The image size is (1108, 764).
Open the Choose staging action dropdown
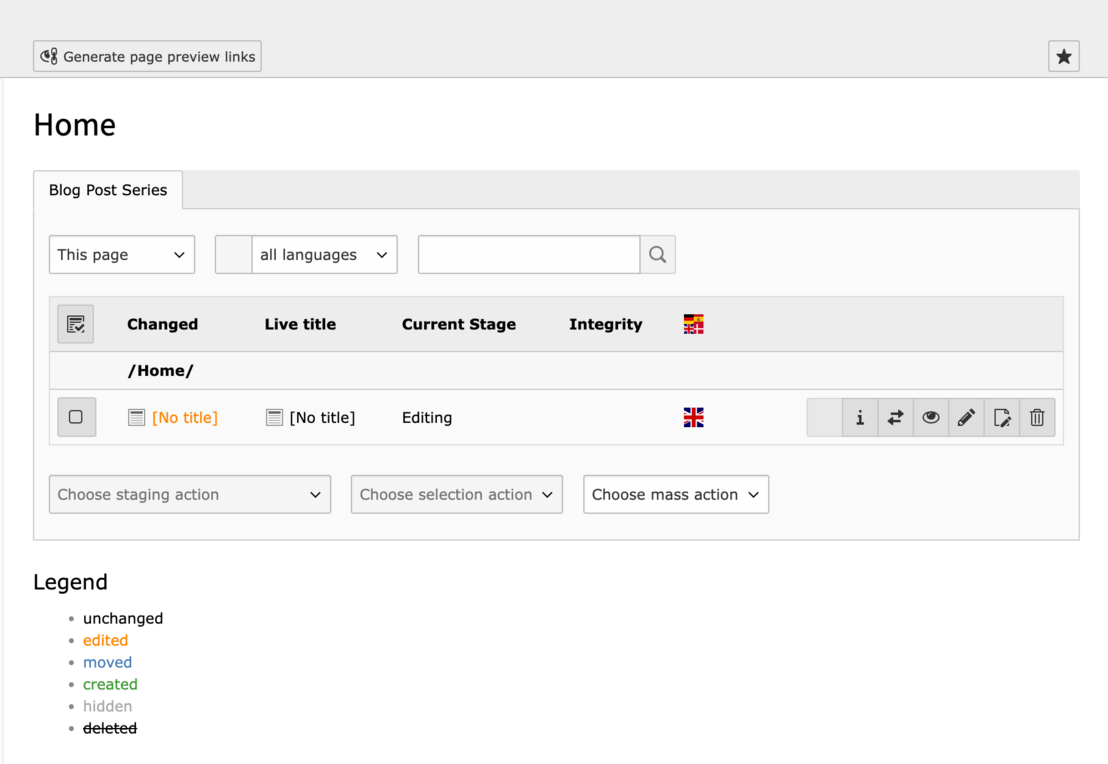pyautogui.click(x=189, y=494)
